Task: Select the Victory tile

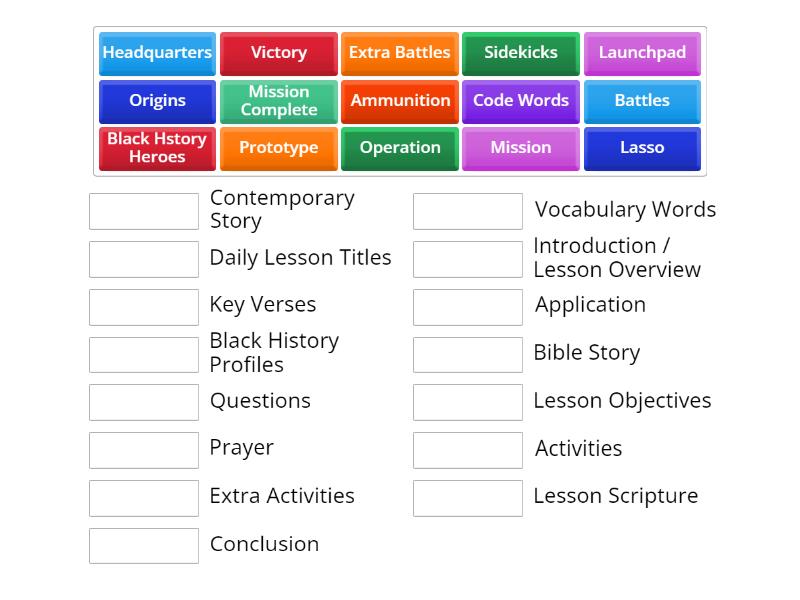Action: click(278, 53)
